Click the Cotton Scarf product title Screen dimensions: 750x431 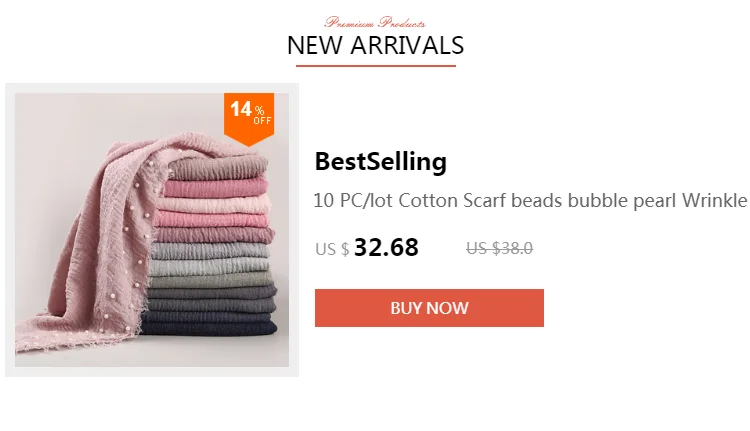point(531,201)
